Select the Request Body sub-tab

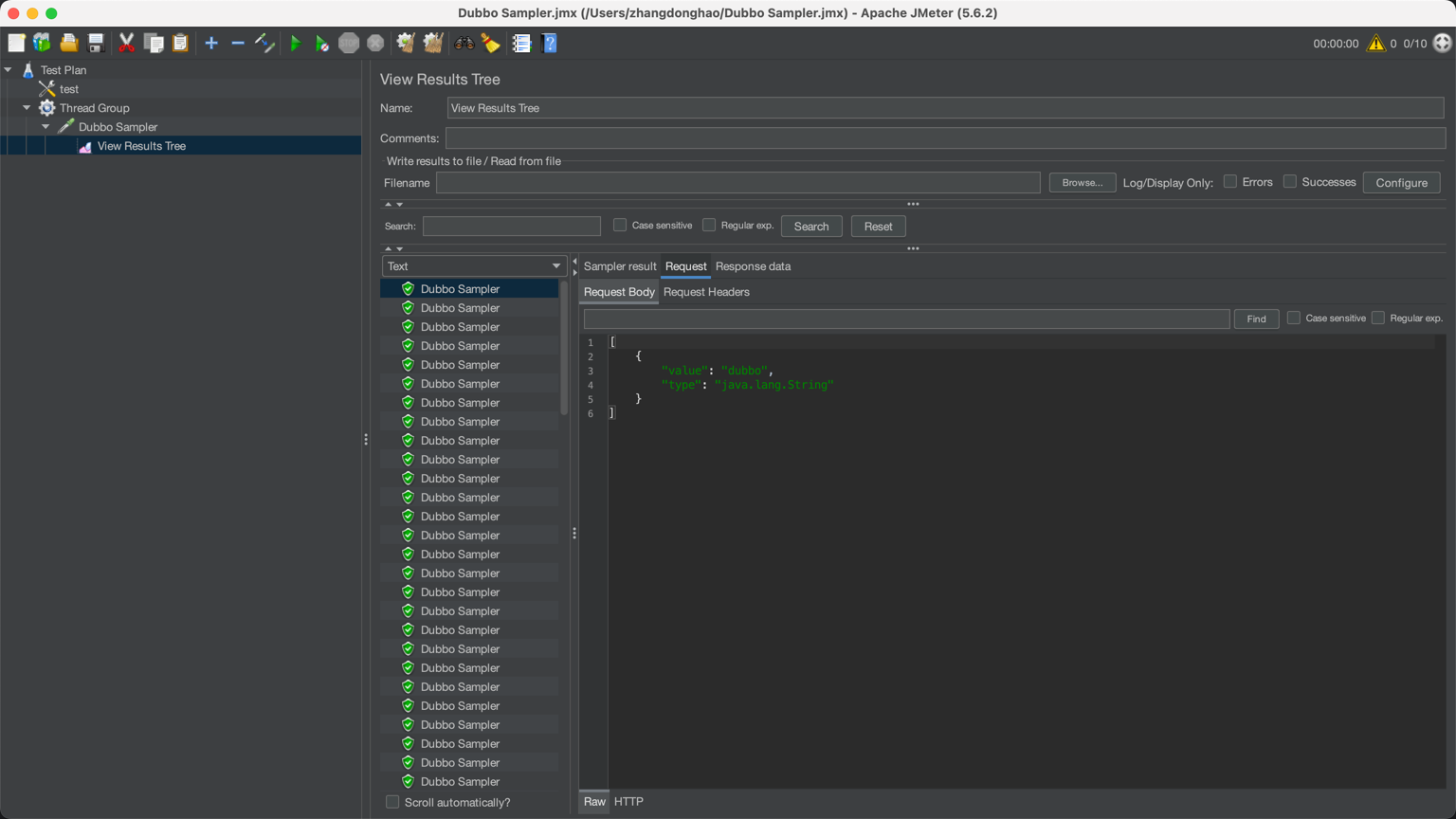619,292
